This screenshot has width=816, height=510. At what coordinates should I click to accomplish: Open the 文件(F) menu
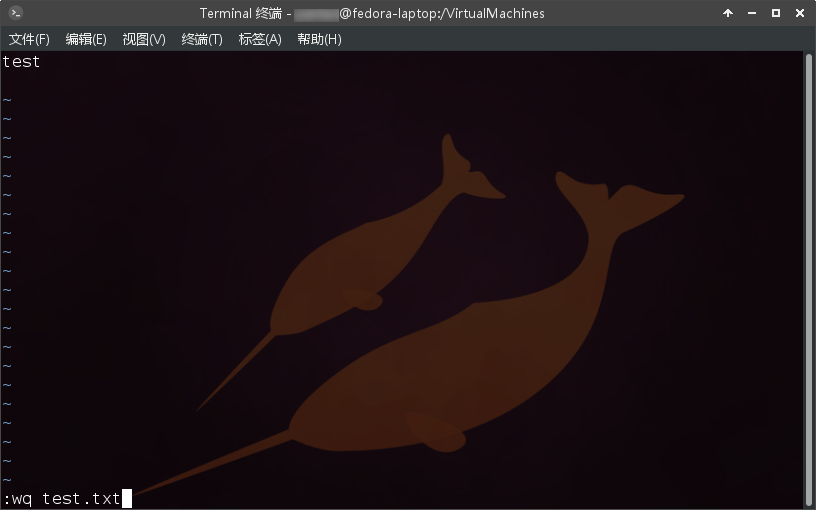pyautogui.click(x=29, y=39)
